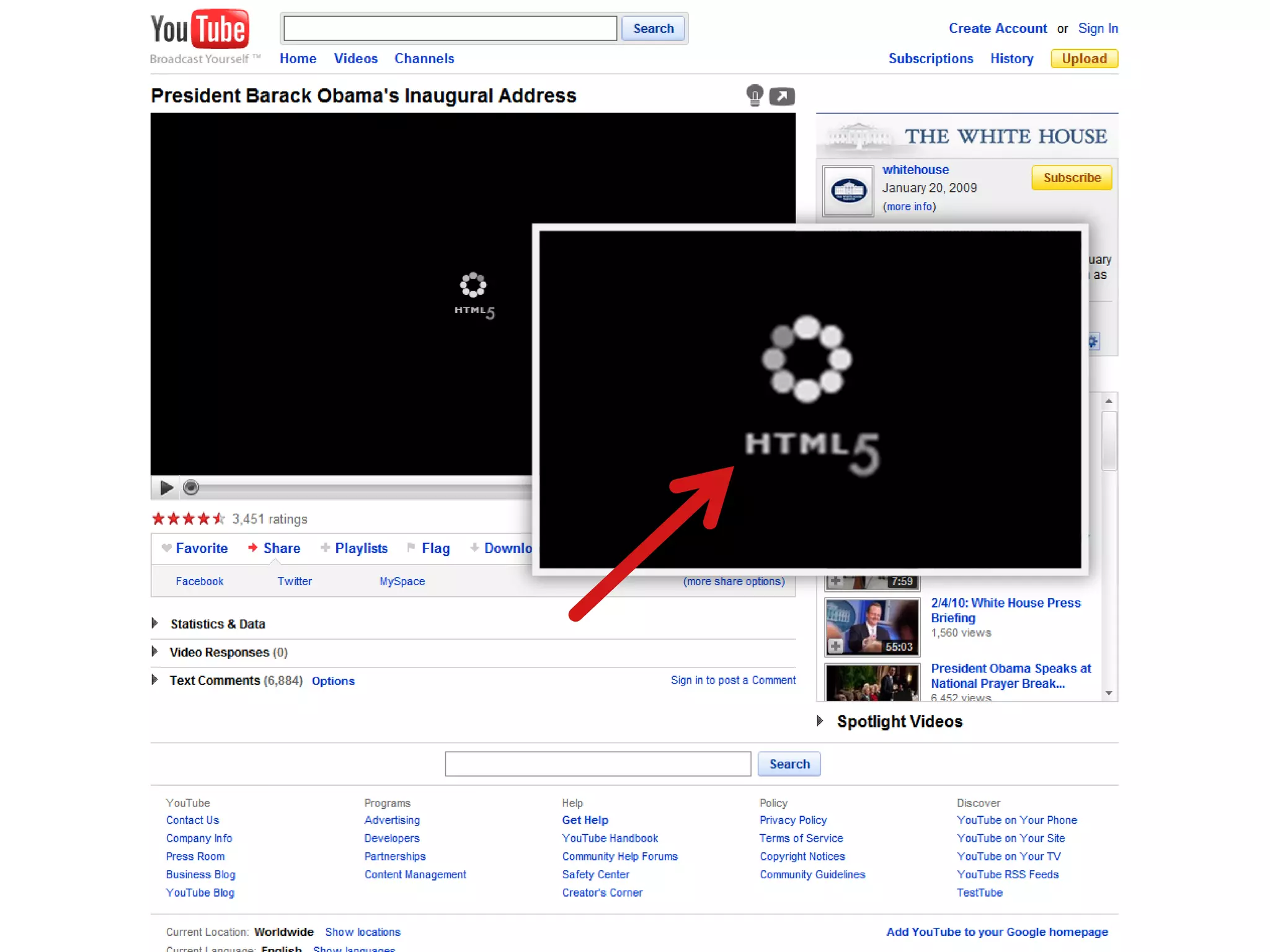
Task: Expand Spotlight Videos section
Action: click(x=890, y=721)
